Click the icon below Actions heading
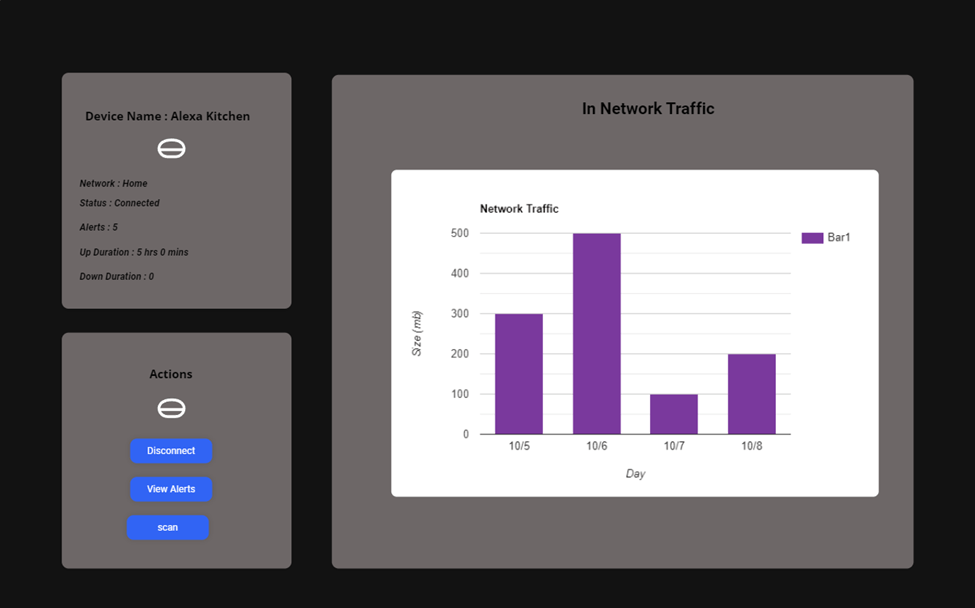 (171, 409)
